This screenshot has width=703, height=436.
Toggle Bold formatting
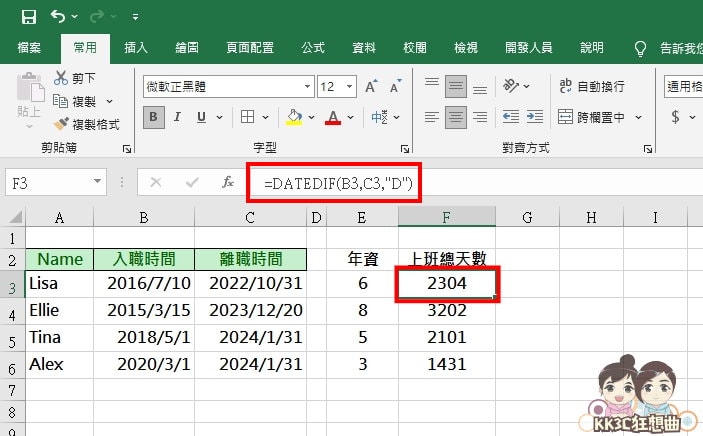154,117
